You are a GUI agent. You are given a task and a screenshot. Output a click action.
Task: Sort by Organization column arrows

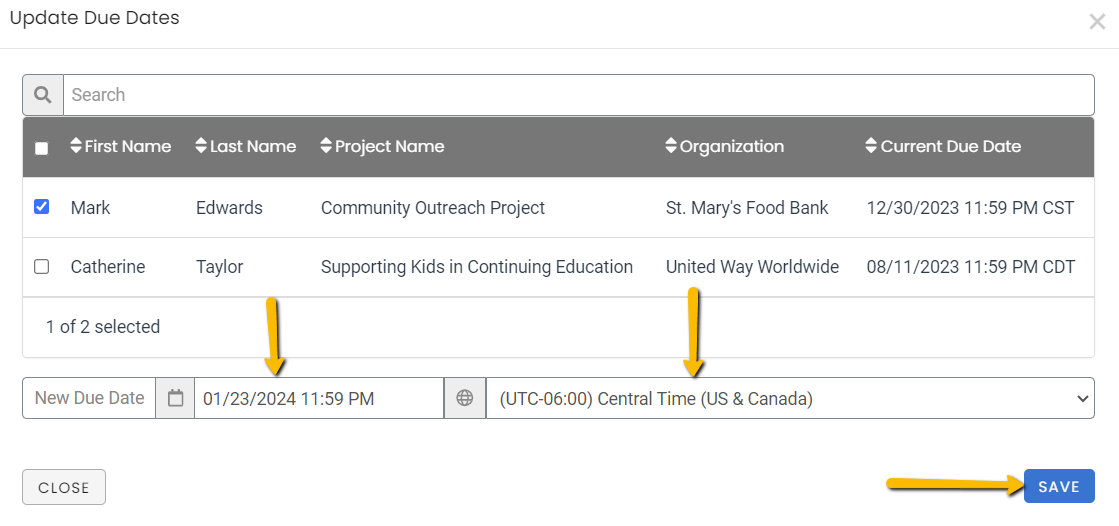[671, 146]
